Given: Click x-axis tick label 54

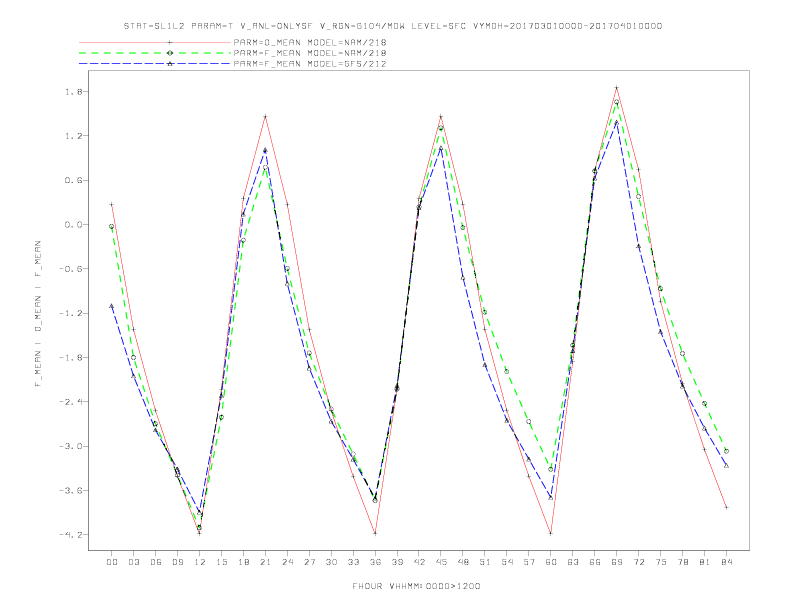Looking at the screenshot, I should [x=507, y=562].
